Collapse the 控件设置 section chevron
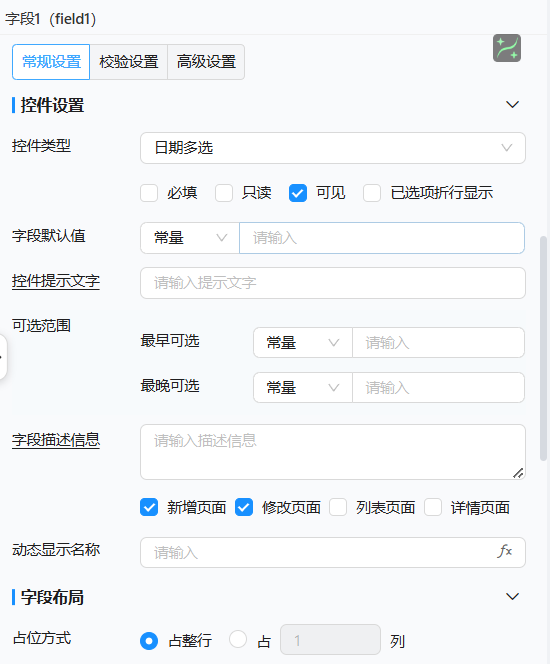550x664 pixels. pyautogui.click(x=512, y=105)
